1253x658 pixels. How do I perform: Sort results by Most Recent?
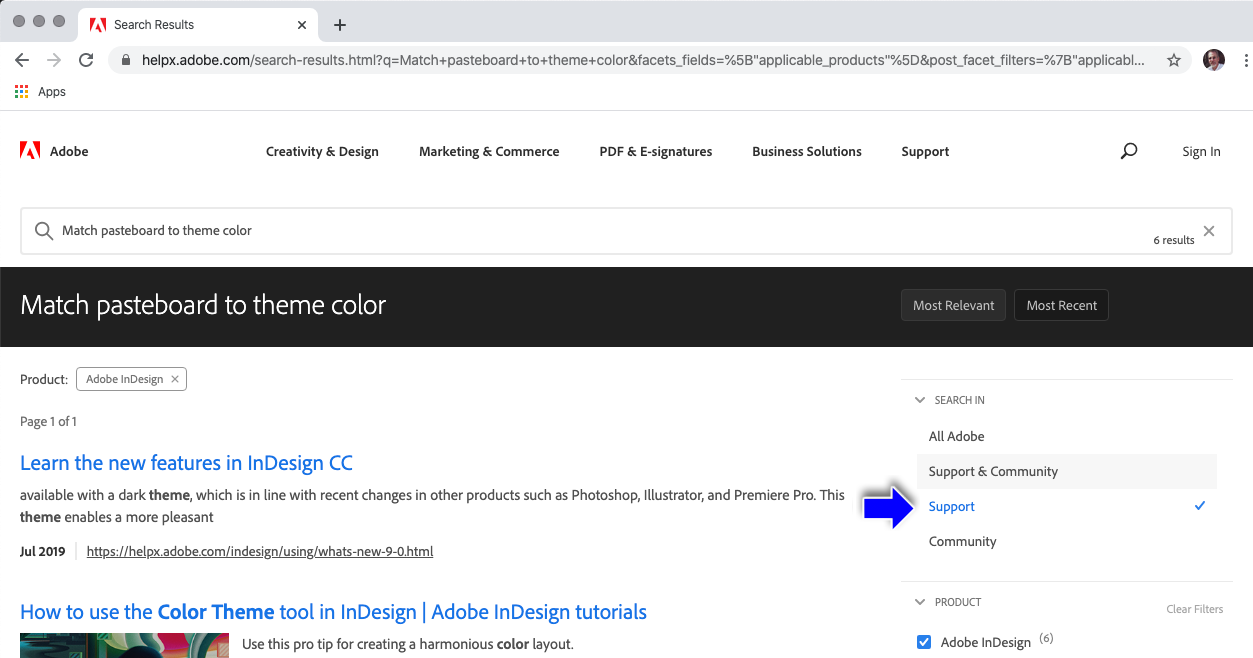(1061, 306)
